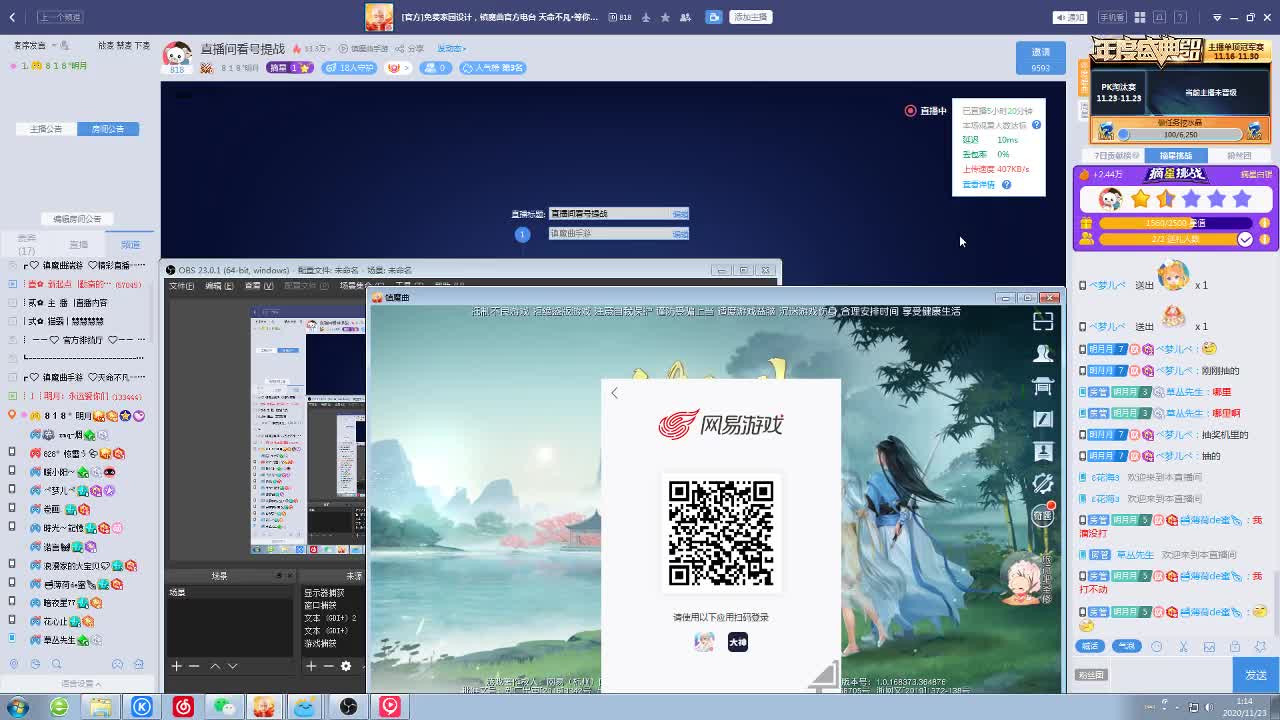Select the 显示器捕获 source in OBS
Image resolution: width=1280 pixels, height=720 pixels.
[324, 593]
